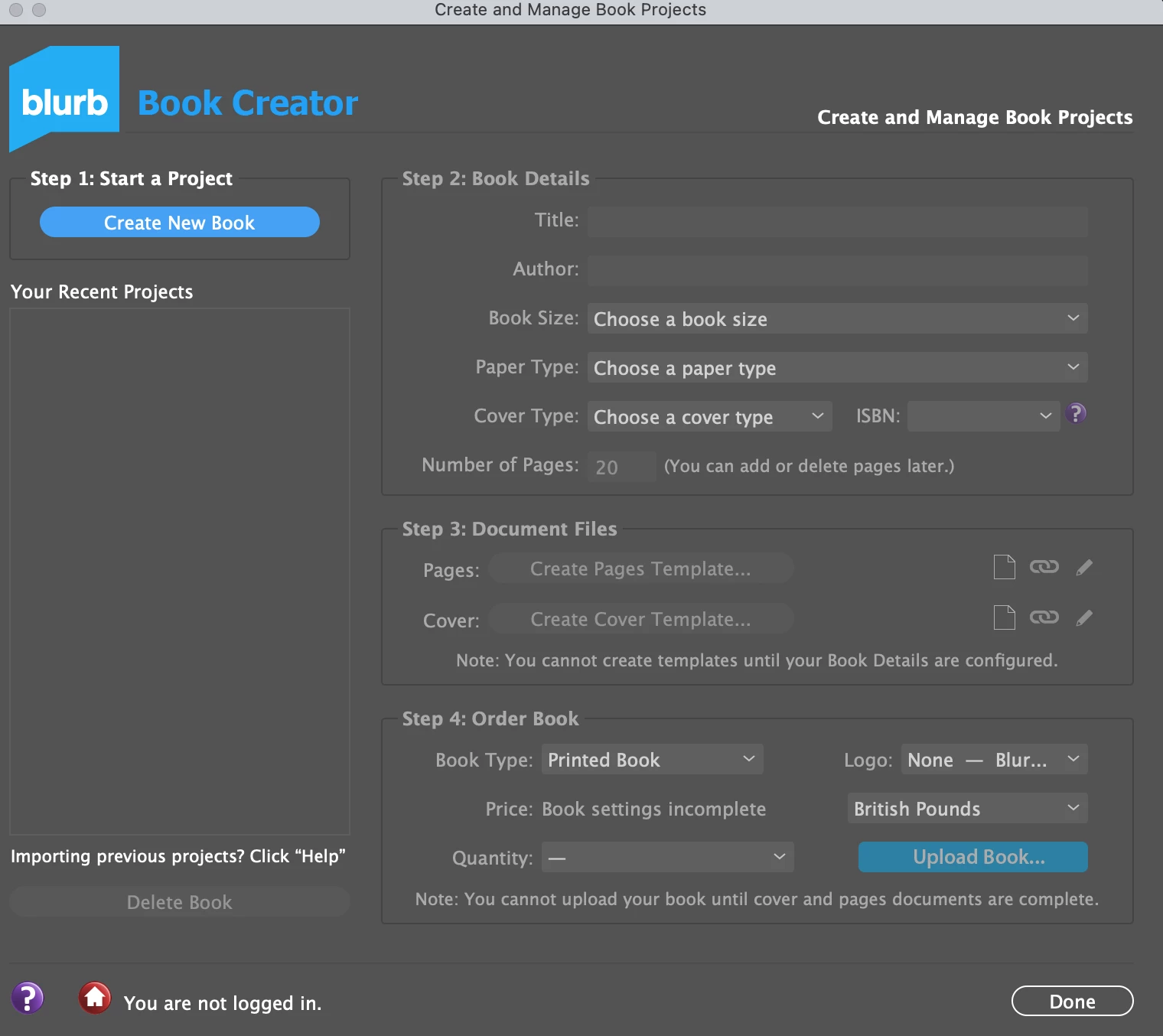Click Create New Book button
The image size is (1163, 1036).
click(x=180, y=222)
